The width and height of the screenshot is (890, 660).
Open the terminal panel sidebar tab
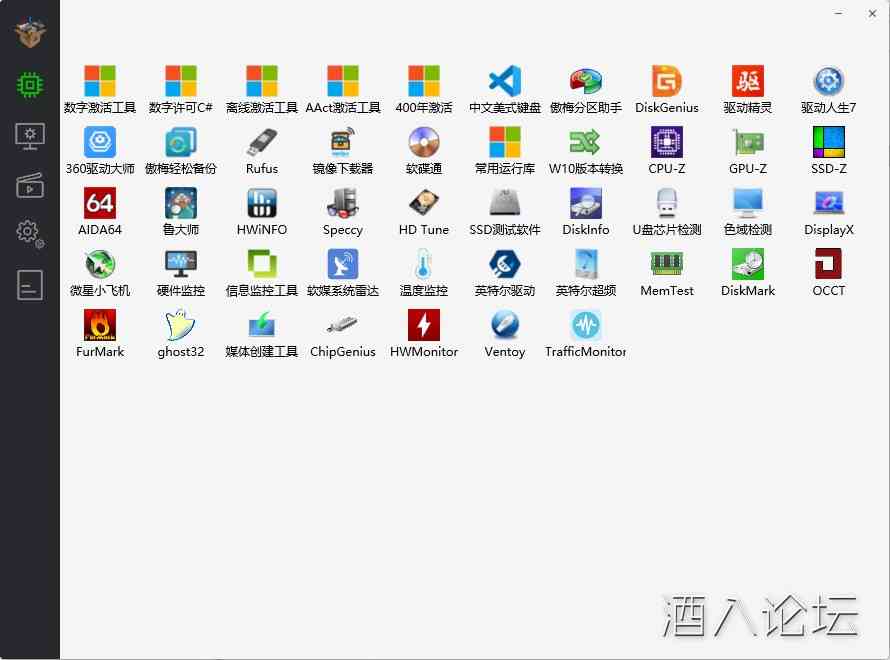(30, 285)
